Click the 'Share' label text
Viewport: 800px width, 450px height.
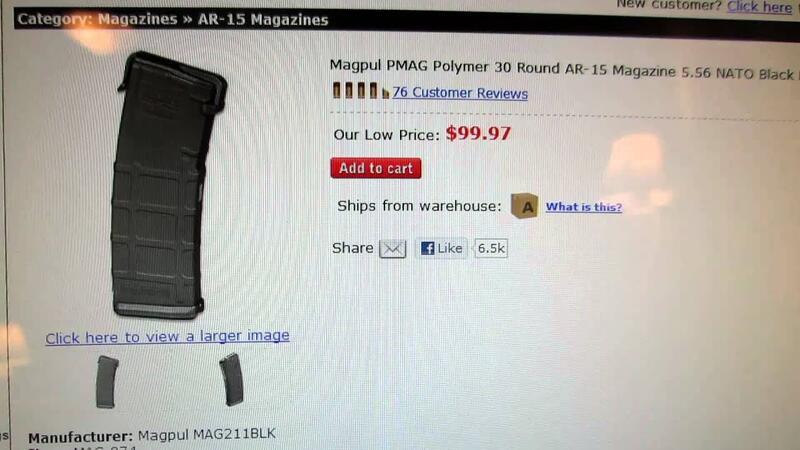(353, 248)
